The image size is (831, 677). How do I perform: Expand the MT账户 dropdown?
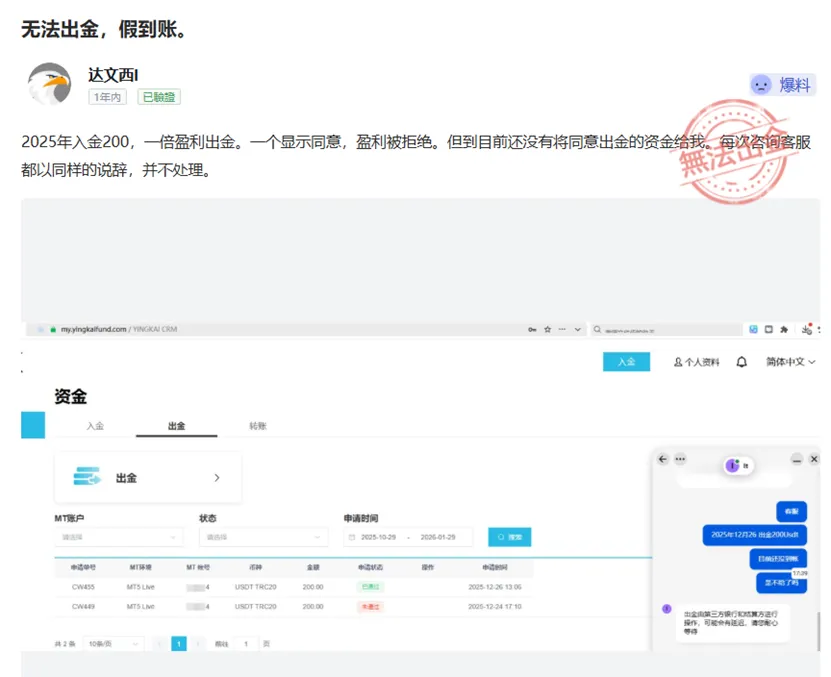tap(119, 537)
